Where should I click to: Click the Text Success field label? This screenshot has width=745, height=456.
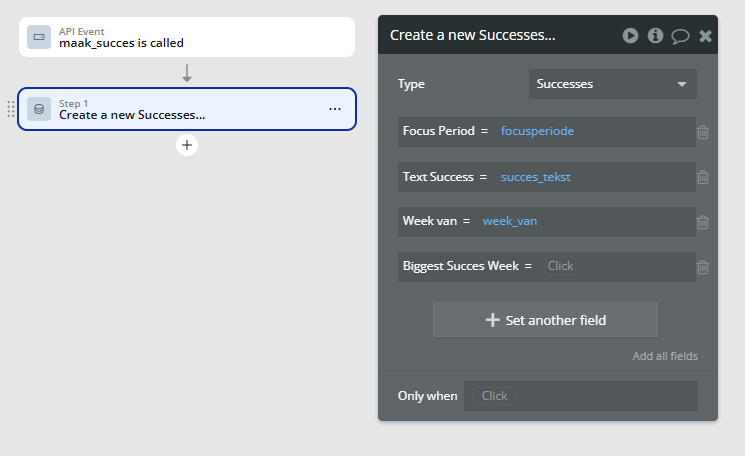pos(438,177)
